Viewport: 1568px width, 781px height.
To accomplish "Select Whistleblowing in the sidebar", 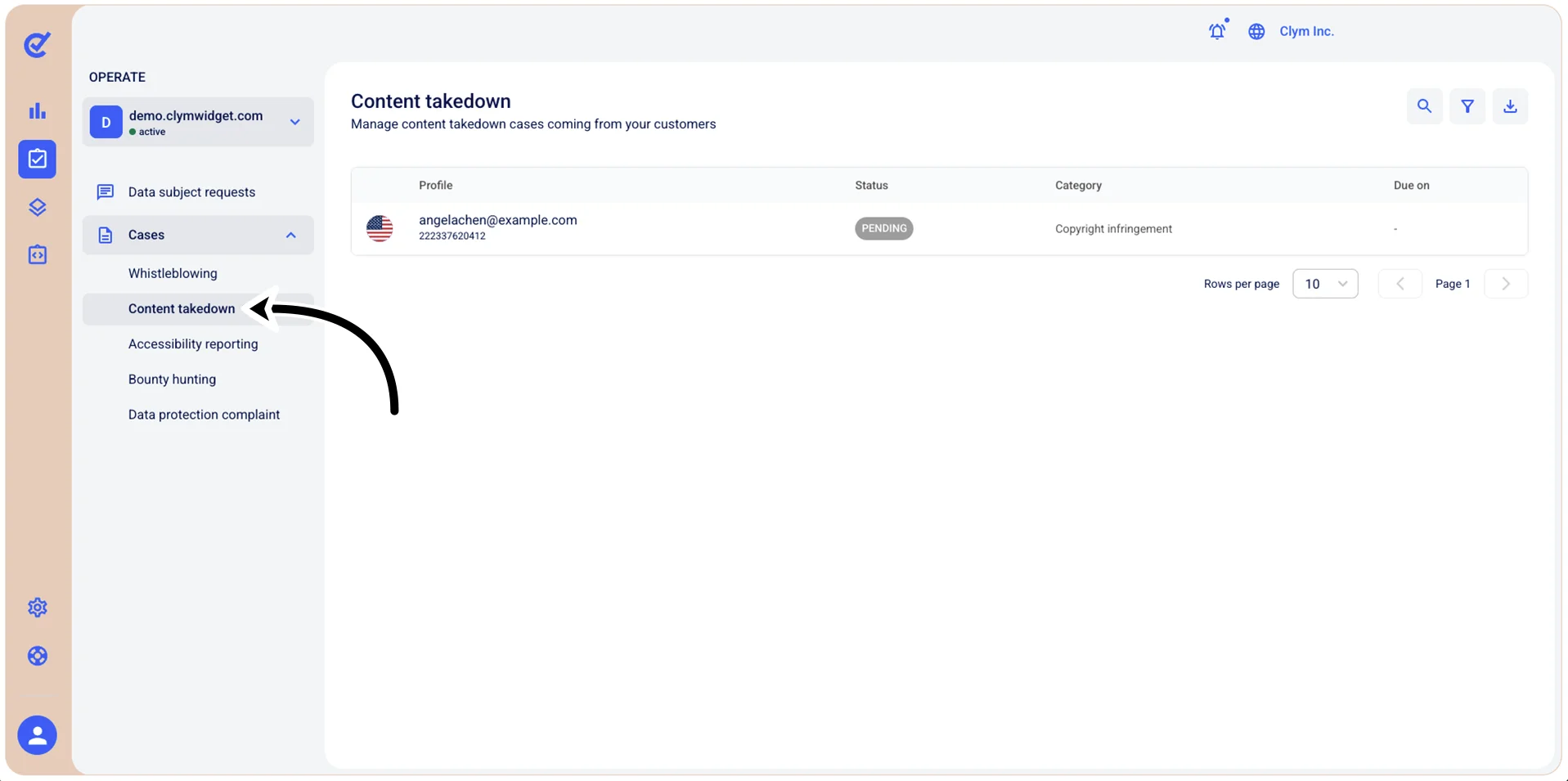I will 173,273.
